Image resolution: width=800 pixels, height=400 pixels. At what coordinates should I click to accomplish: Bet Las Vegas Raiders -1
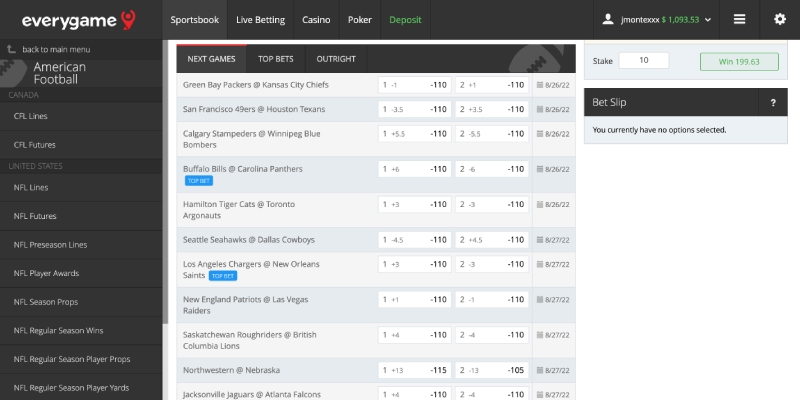[492, 300]
